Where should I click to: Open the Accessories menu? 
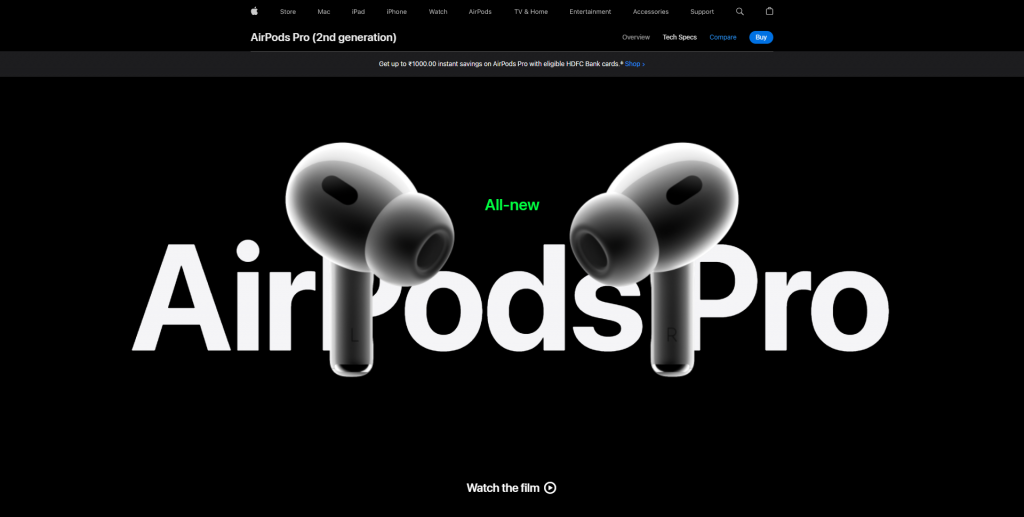(x=650, y=12)
